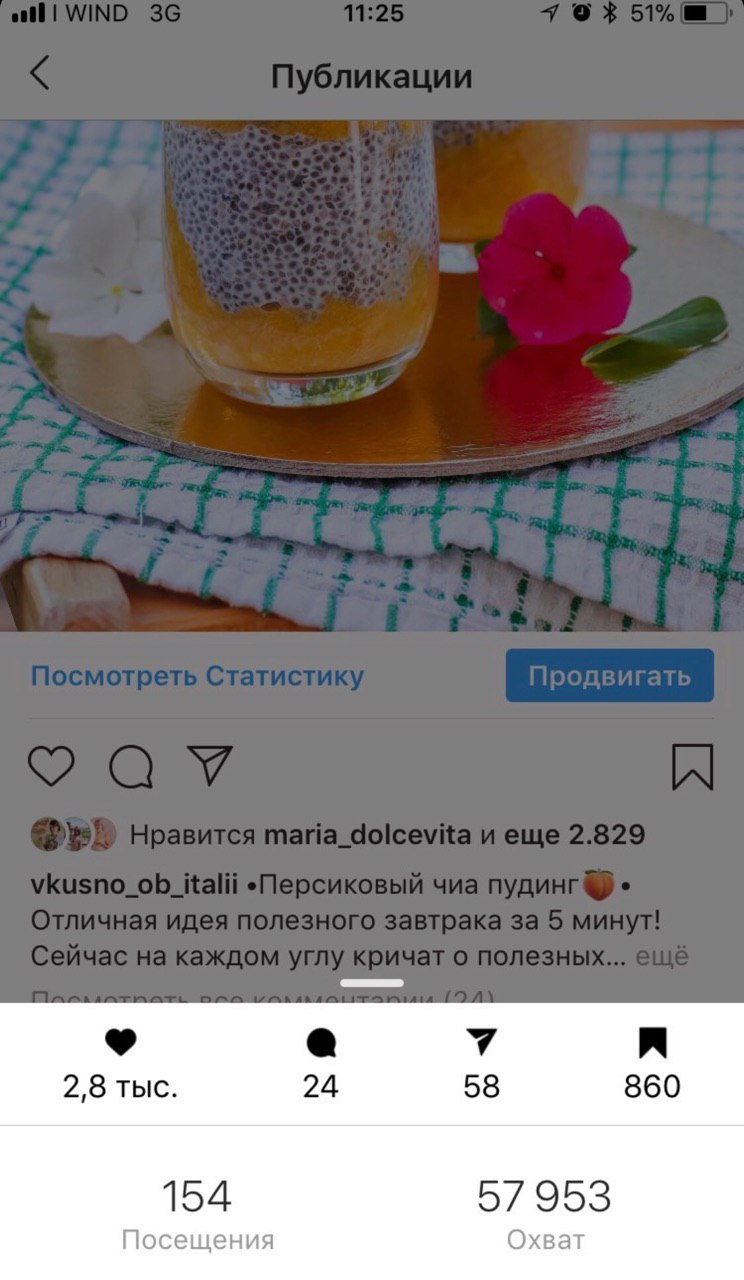Viewport: 744px width, 1280px height.
Task: Save the post with the bookmark outline icon
Action: (x=692, y=768)
